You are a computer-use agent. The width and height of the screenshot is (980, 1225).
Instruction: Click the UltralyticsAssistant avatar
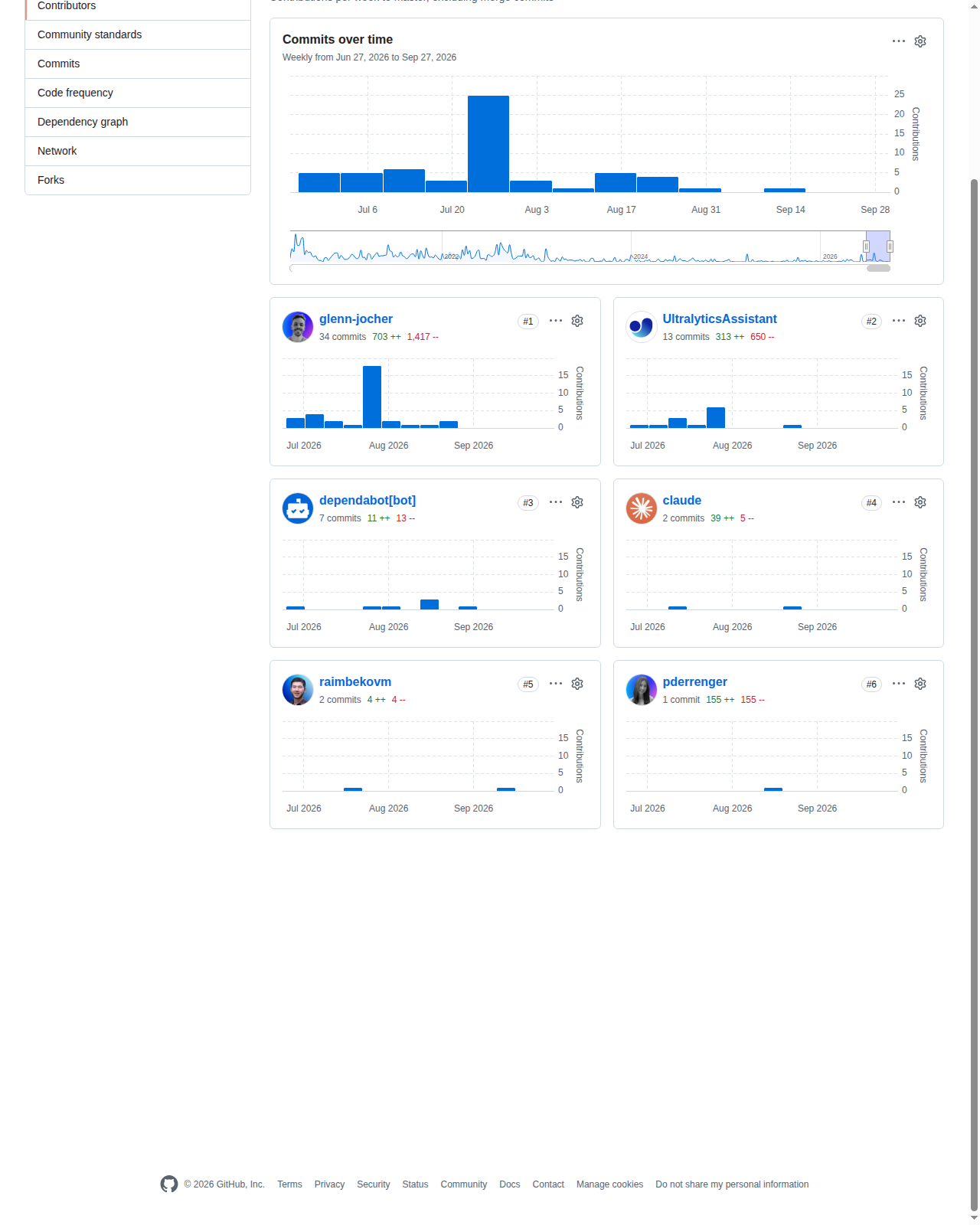(x=642, y=327)
